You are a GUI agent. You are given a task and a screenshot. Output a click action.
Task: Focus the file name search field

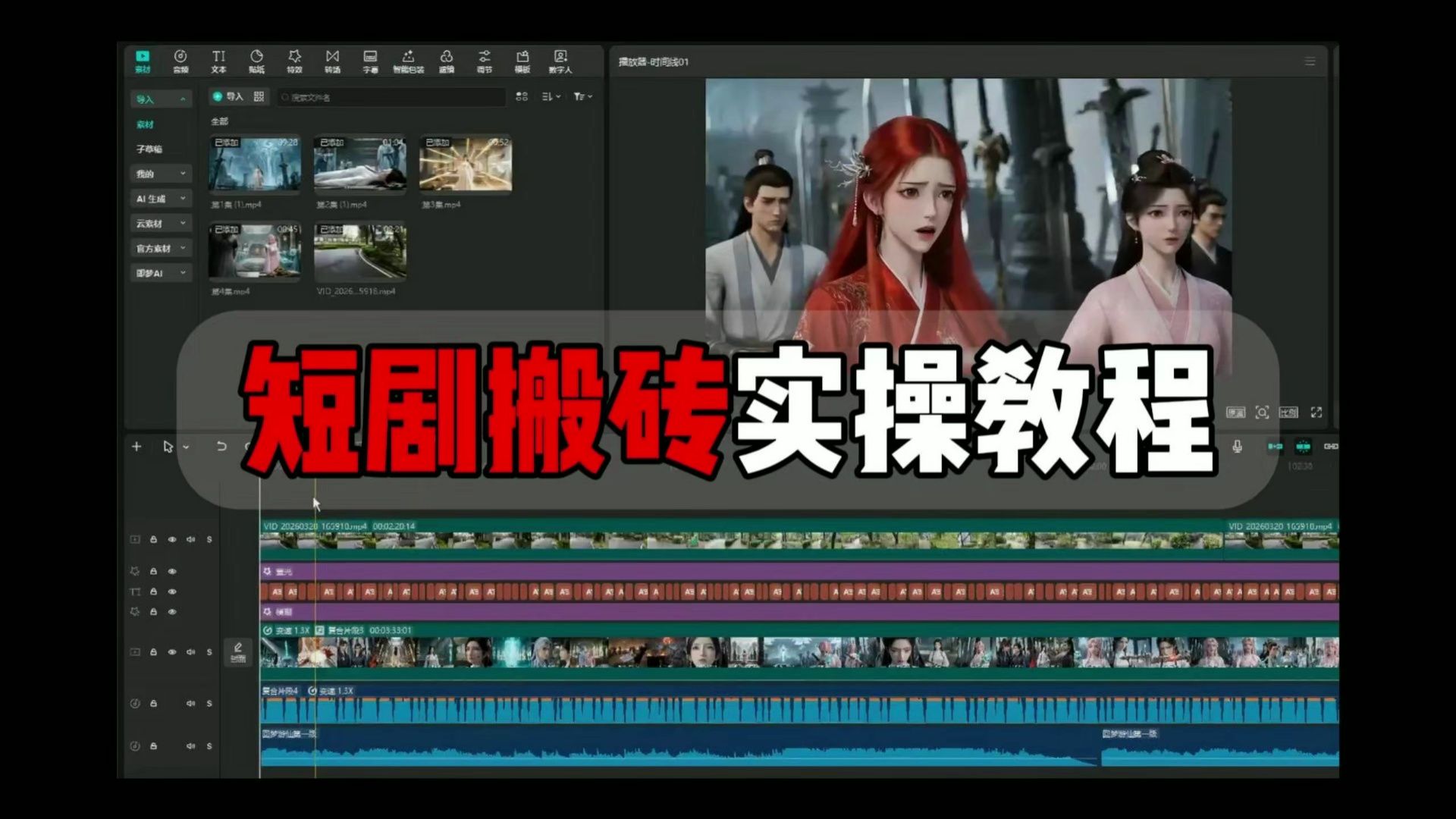click(391, 97)
